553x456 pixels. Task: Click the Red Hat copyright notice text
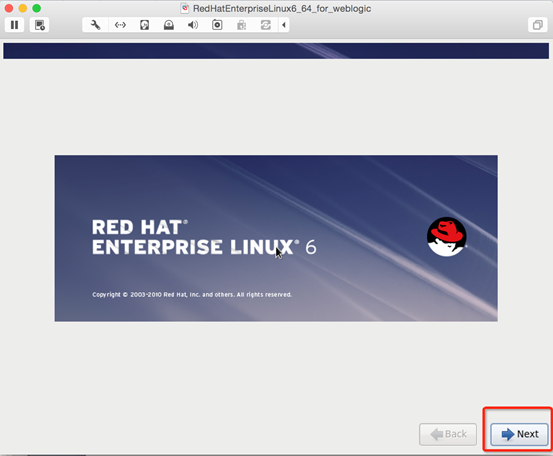(192, 294)
